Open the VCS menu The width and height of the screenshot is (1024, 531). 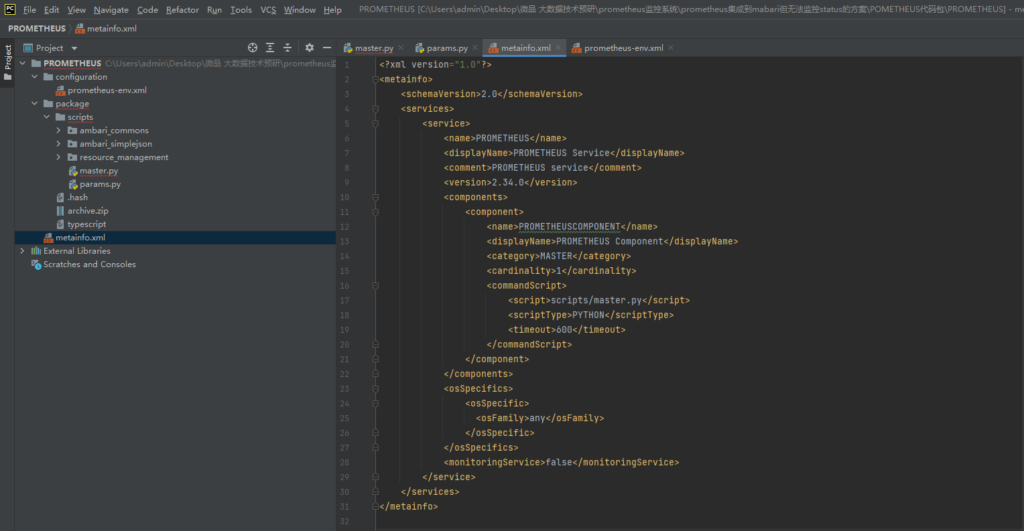(268, 10)
